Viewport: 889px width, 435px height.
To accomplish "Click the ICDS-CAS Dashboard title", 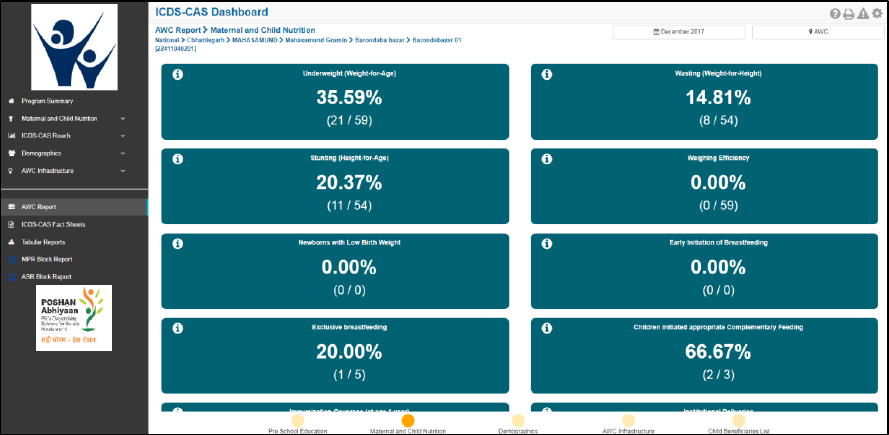I will coord(212,12).
